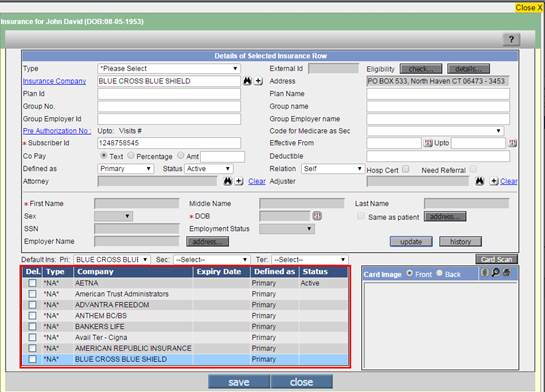Viewport: 545px width, 392px height.
Task: Click the Card Scan button
Action: (x=496, y=259)
